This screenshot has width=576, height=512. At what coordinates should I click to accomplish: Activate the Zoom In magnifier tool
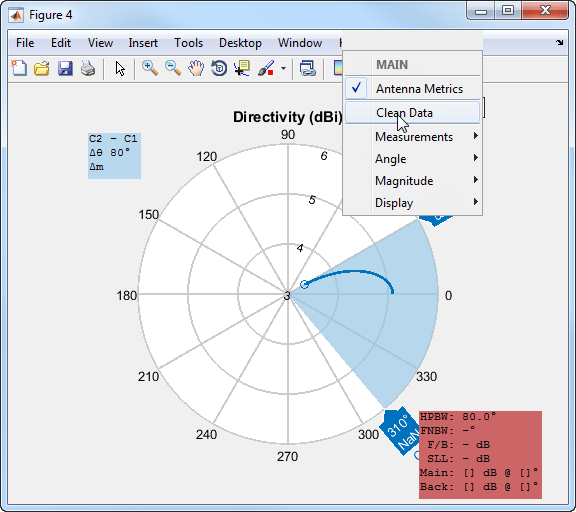click(150, 68)
